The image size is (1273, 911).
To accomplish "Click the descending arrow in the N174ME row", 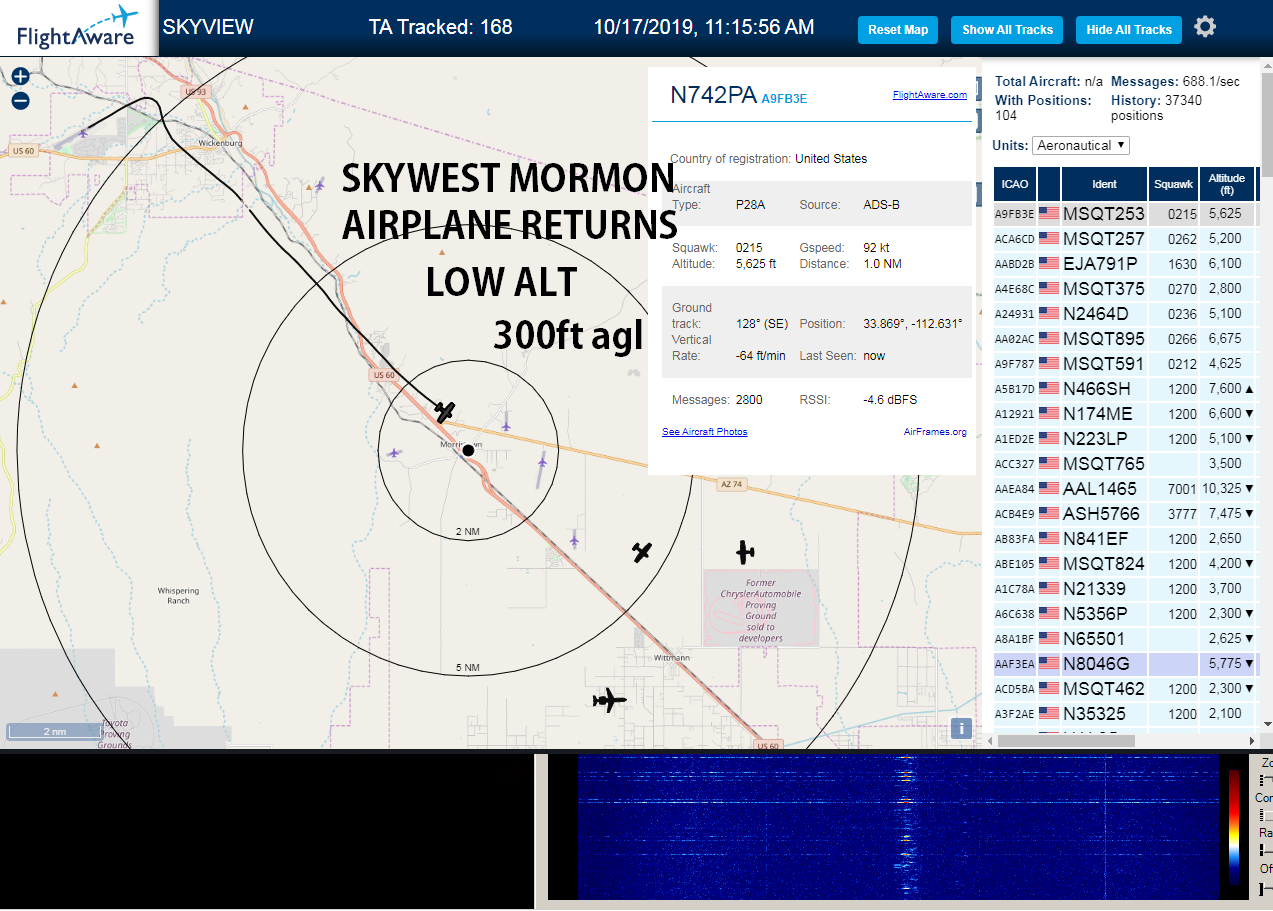I will click(x=1250, y=414).
